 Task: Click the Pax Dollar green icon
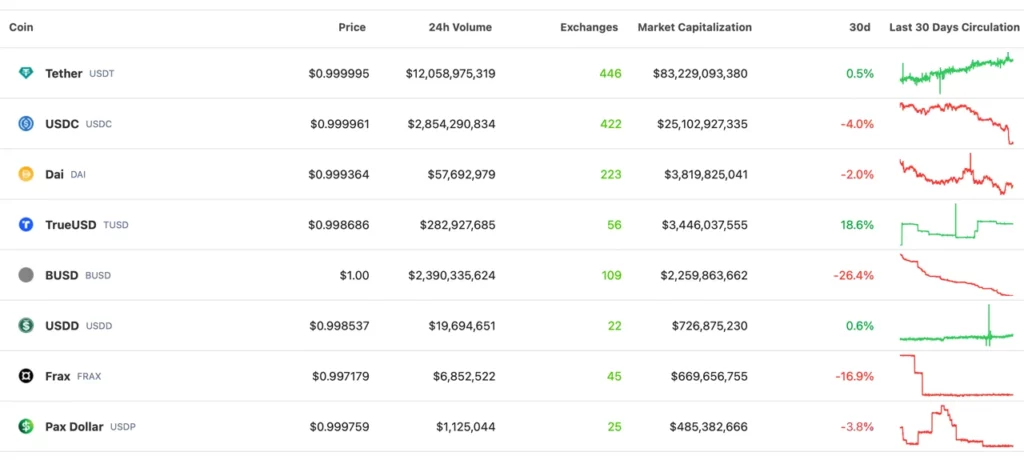[25, 427]
